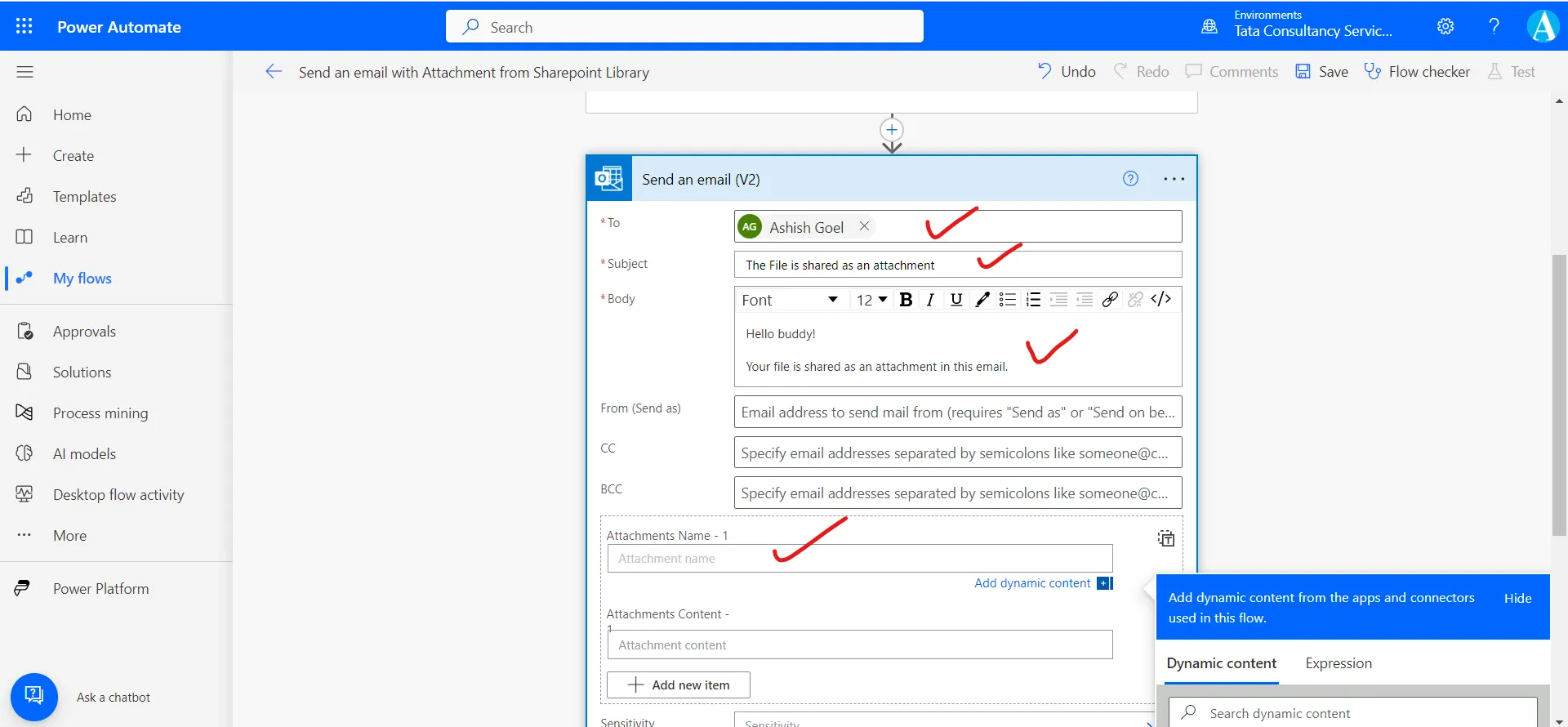Run the Flow checker
The width and height of the screenshot is (1568, 727).
coord(1417,72)
